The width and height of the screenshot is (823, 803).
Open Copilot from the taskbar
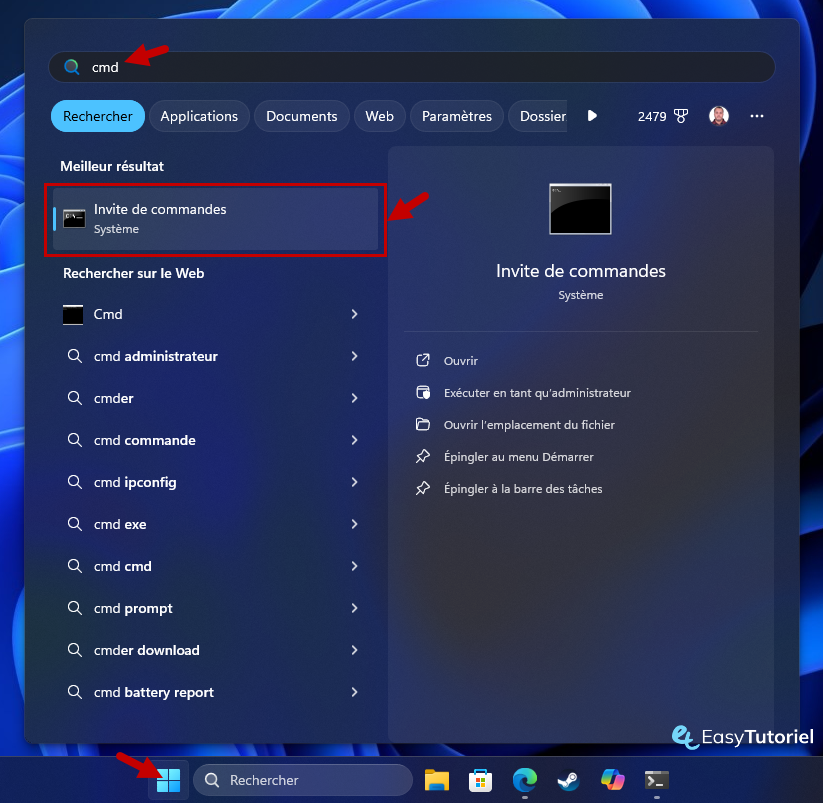click(611, 780)
